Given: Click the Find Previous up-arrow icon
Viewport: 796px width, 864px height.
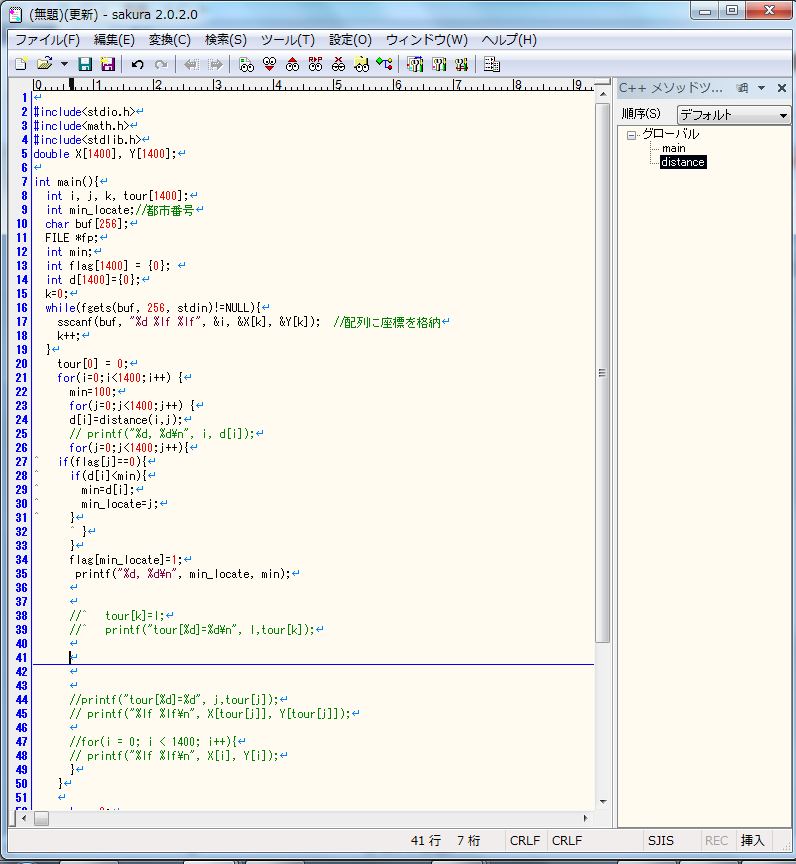Looking at the screenshot, I should (x=292, y=64).
